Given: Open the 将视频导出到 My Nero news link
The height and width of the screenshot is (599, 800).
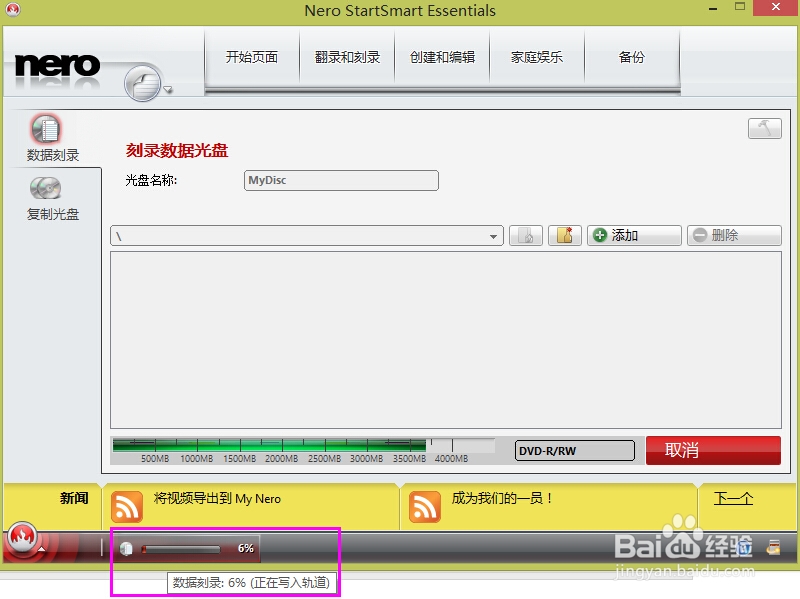Looking at the screenshot, I should pyautogui.click(x=217, y=498).
